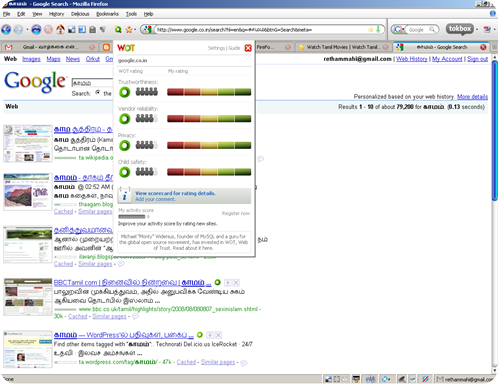Open the BBCTamil.com search result
The height and width of the screenshot is (384, 498).
tap(132, 283)
